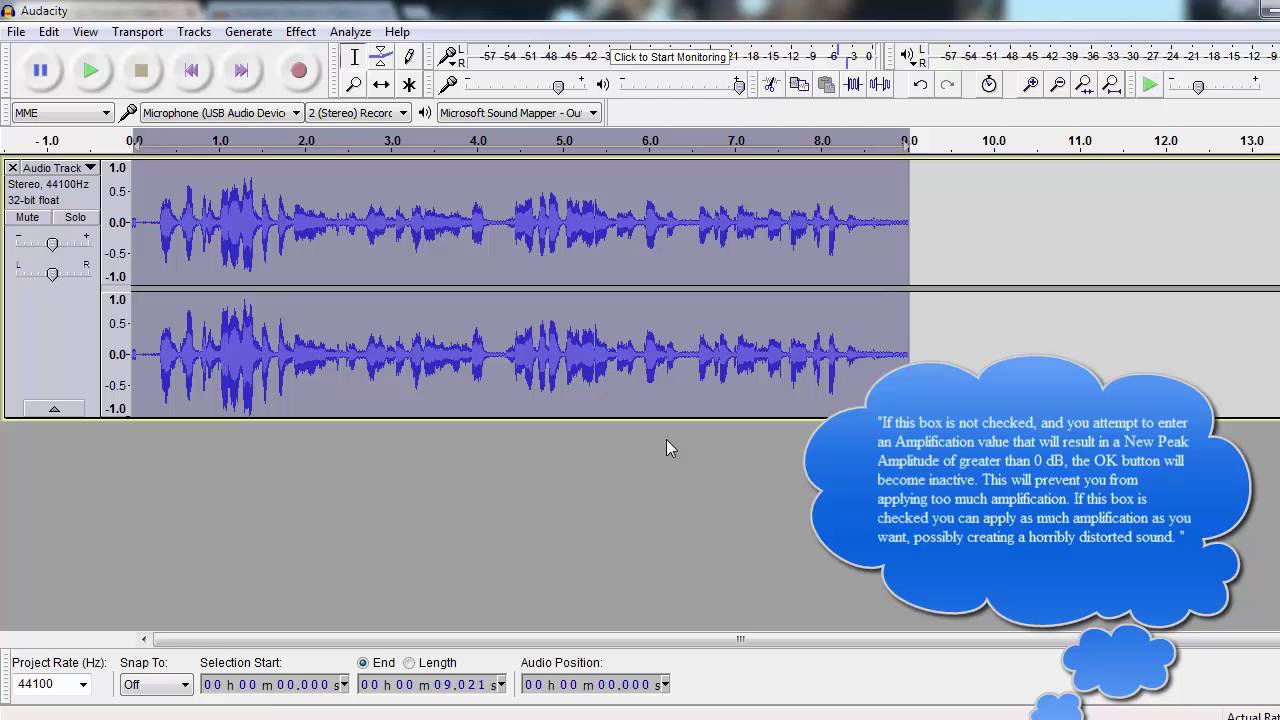
Task: Click the play-at-speed slider
Action: click(1199, 87)
